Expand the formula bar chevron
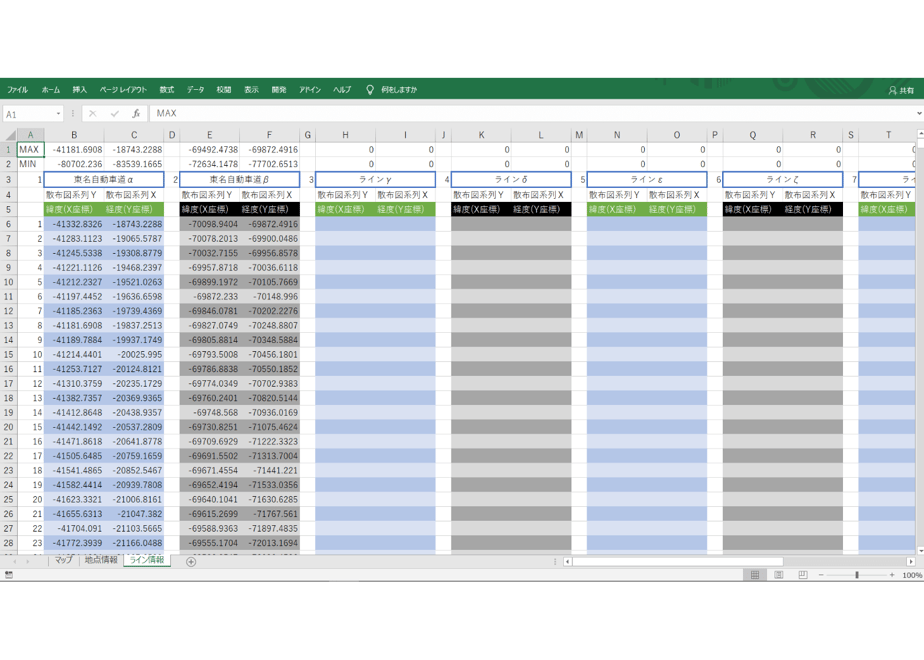 tap(919, 113)
